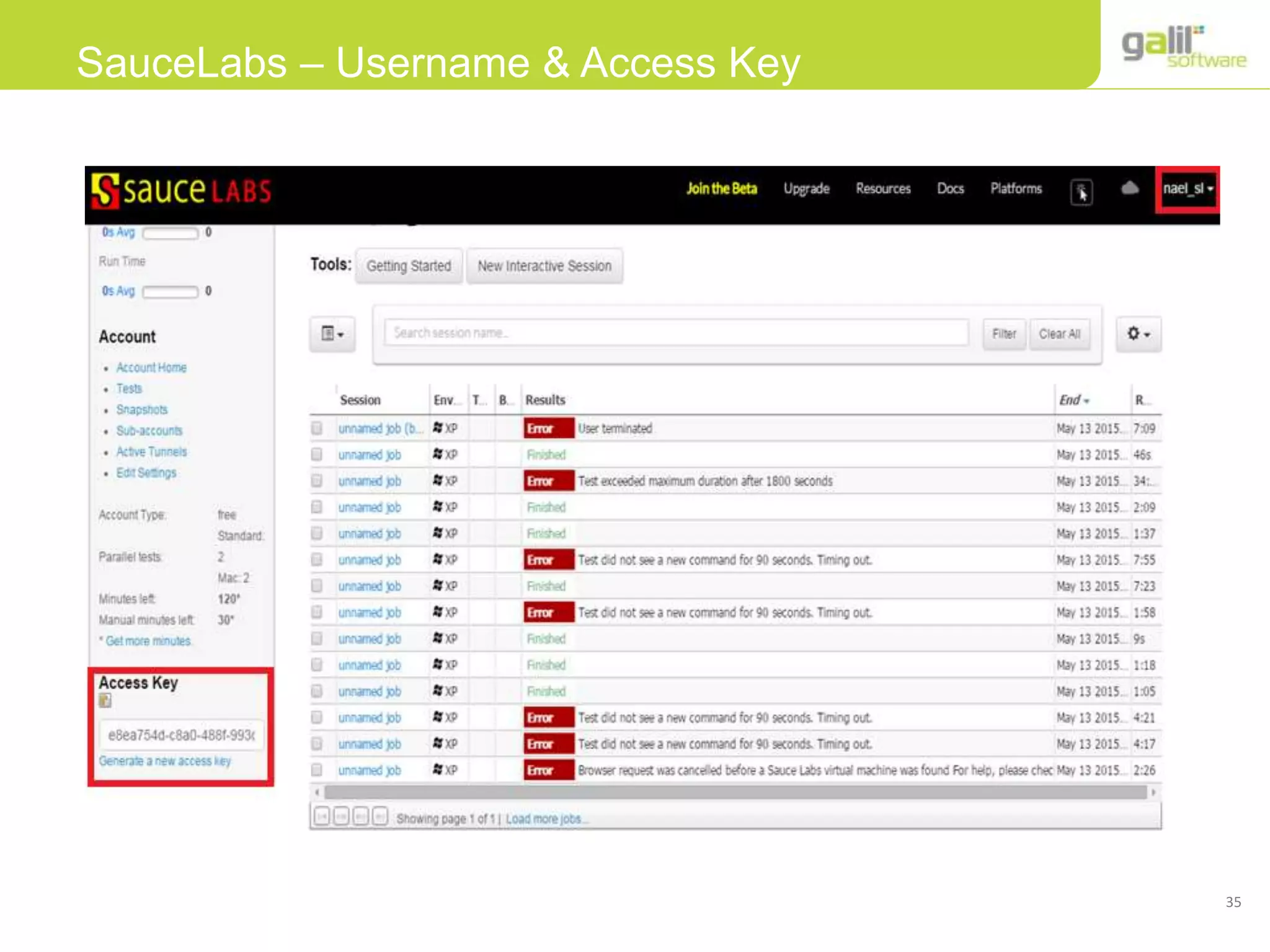Go to previous page pager icon
1270x952 pixels.
click(341, 817)
